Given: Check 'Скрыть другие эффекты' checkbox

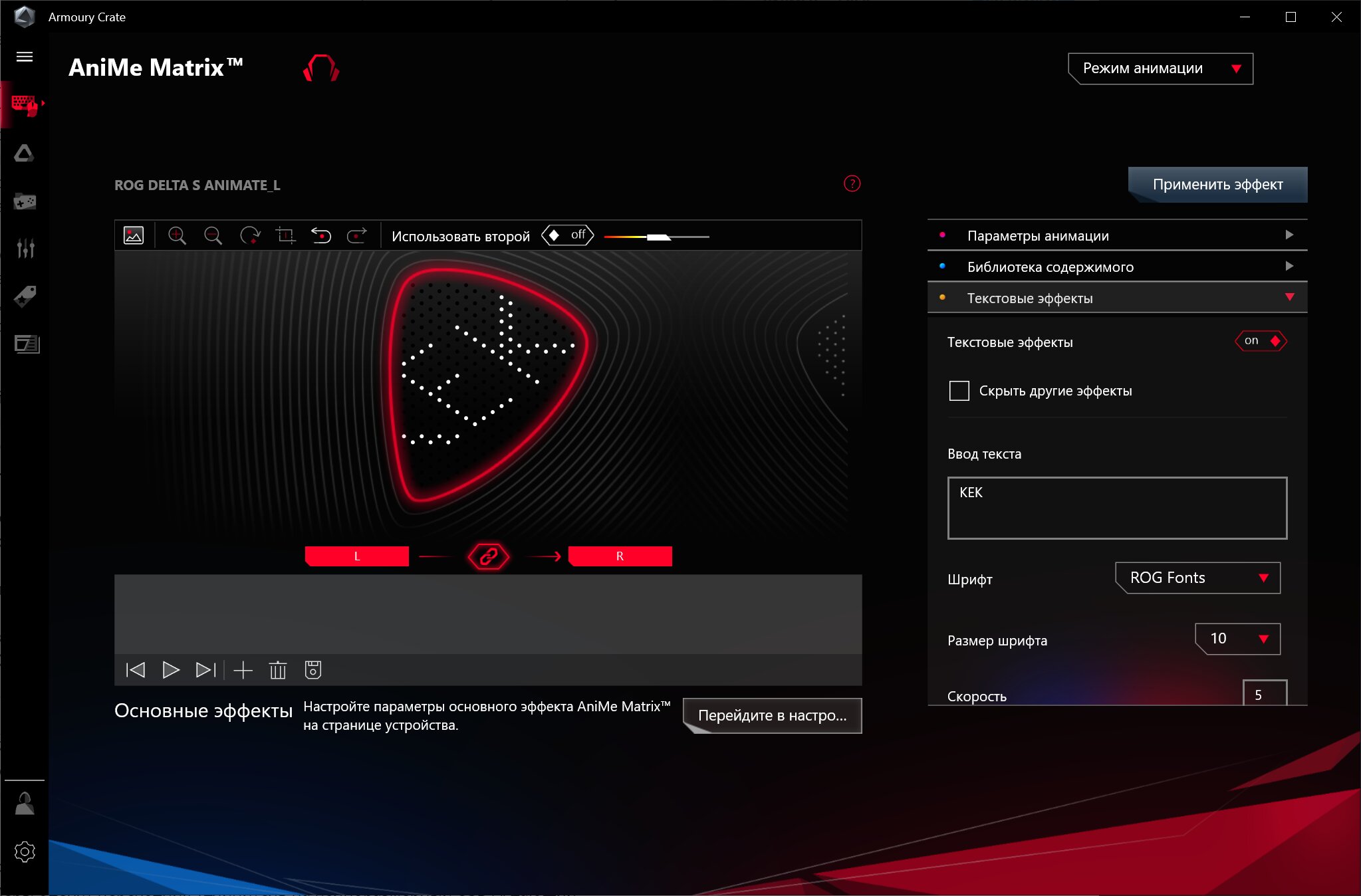Looking at the screenshot, I should point(959,391).
